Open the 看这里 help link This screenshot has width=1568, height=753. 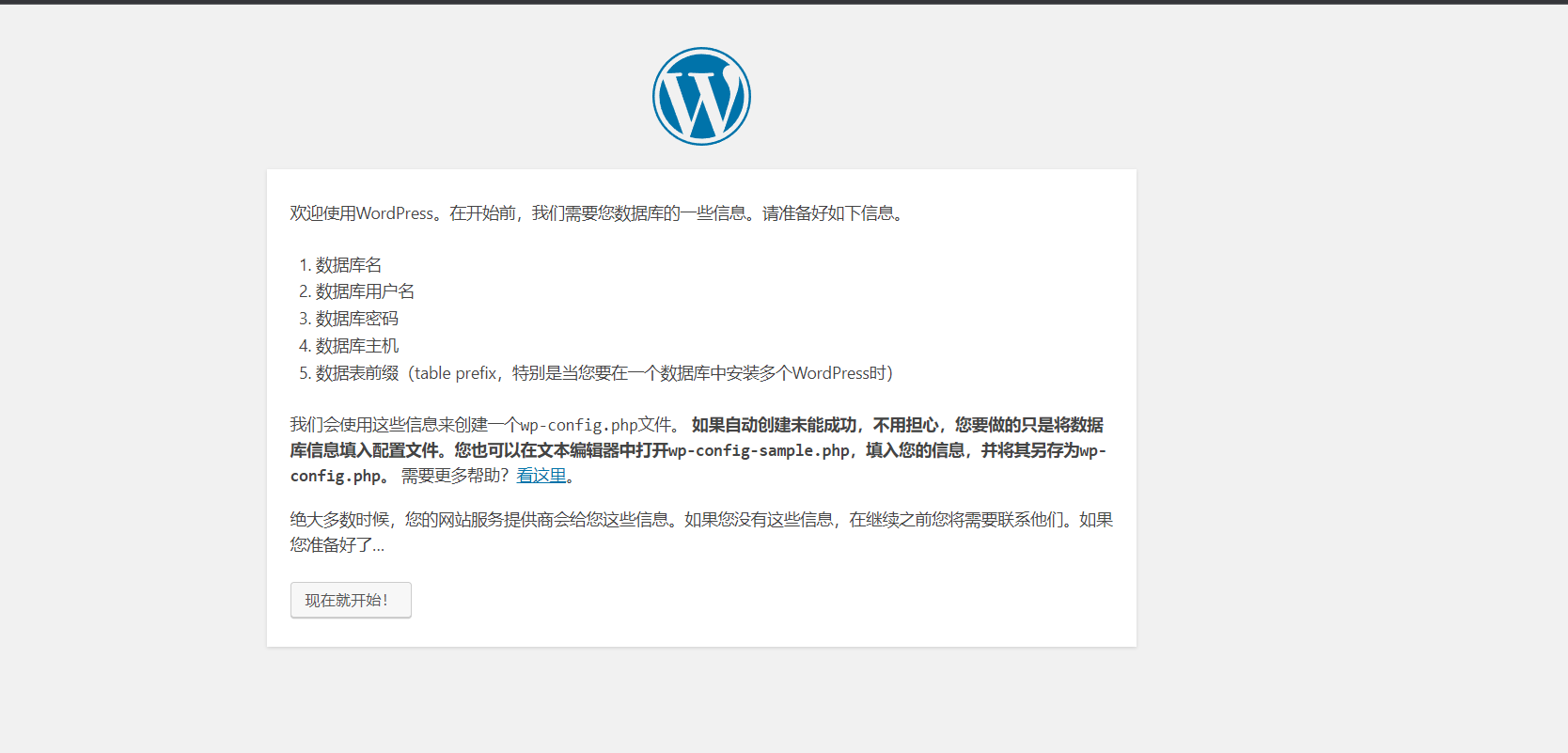point(541,476)
